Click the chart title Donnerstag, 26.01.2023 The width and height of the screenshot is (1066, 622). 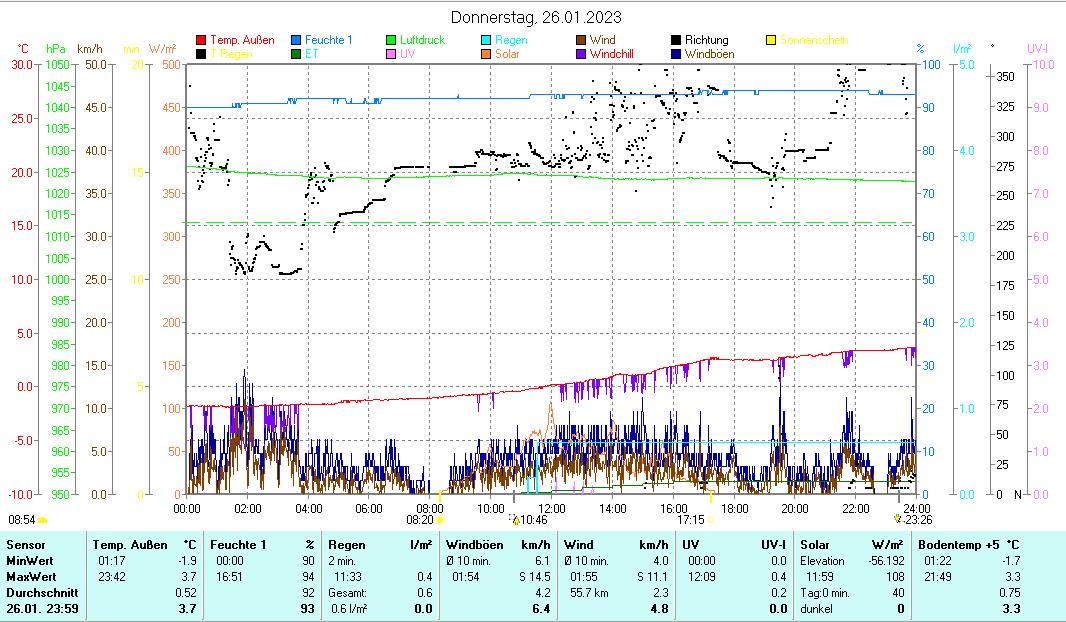(535, 17)
